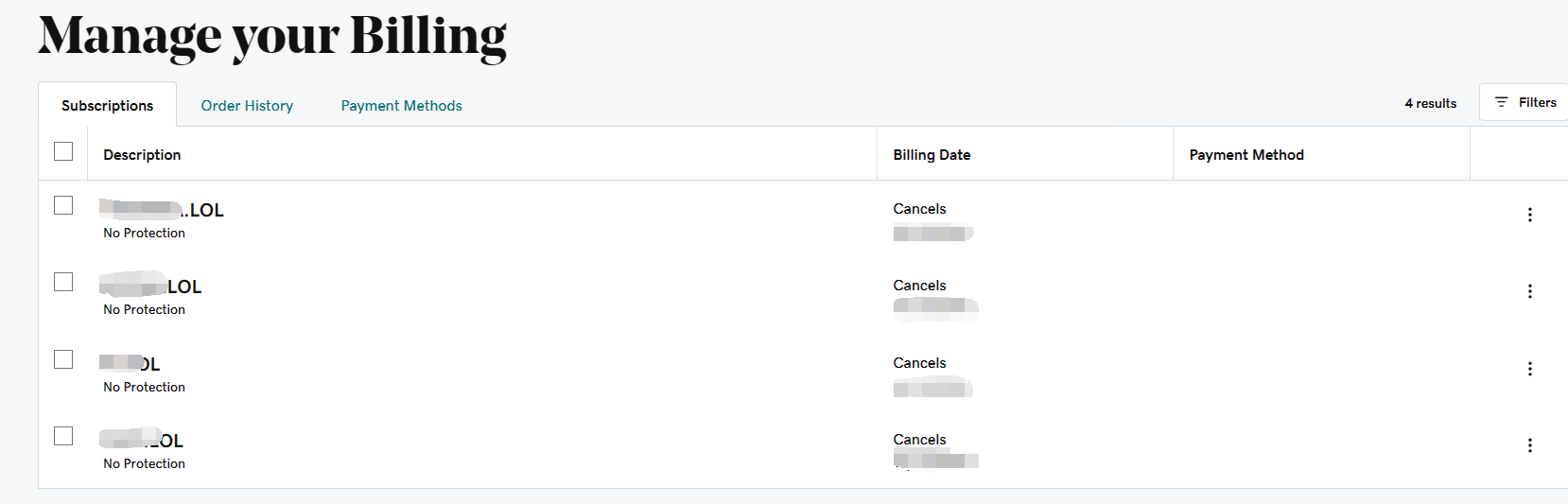Viewport: 1568px width, 504px height.
Task: Open the Payment Methods tab
Action: 401,106
